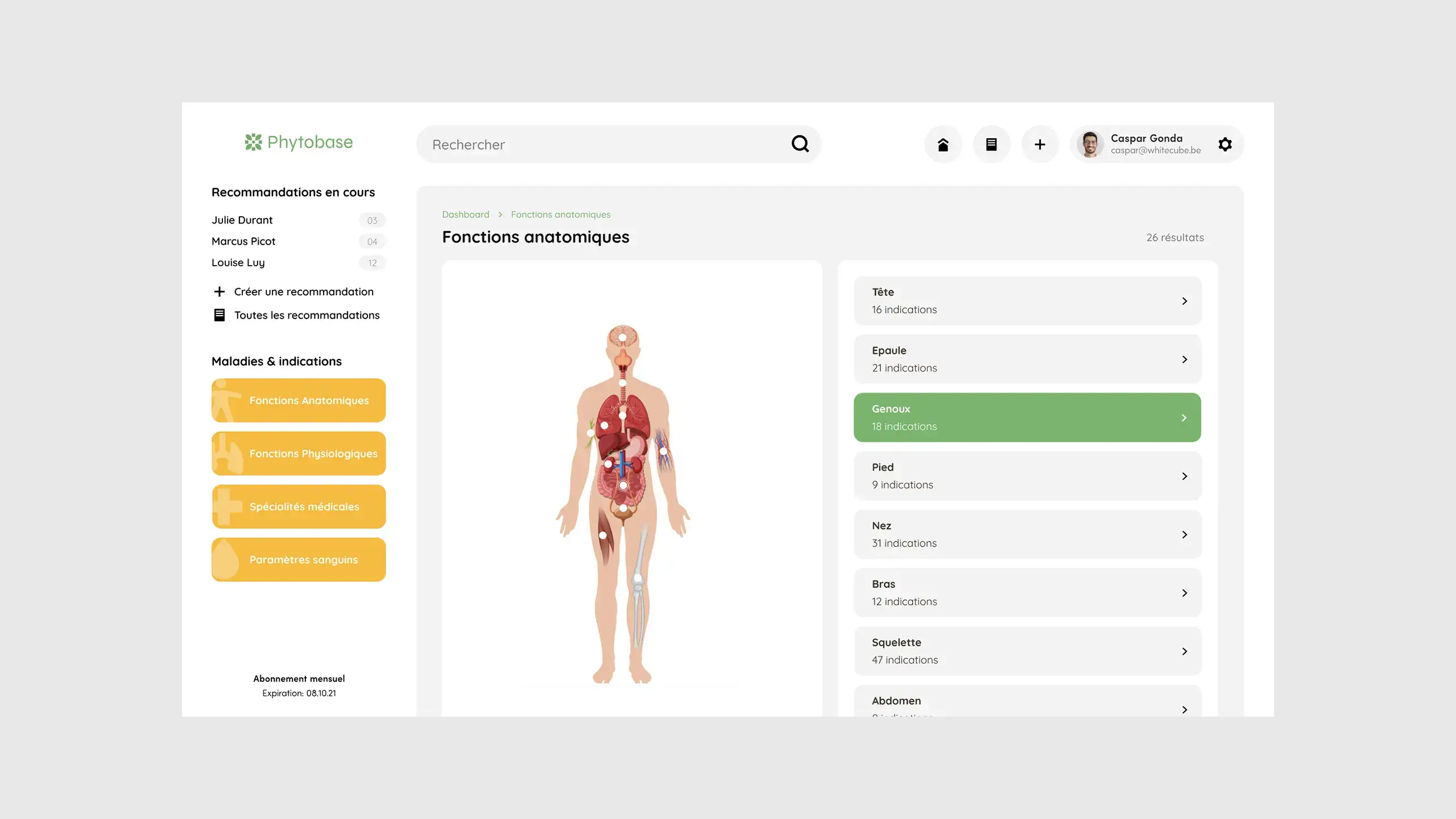Select the thigh muscle marker on the figure
This screenshot has width=1456, height=819.
[603, 535]
